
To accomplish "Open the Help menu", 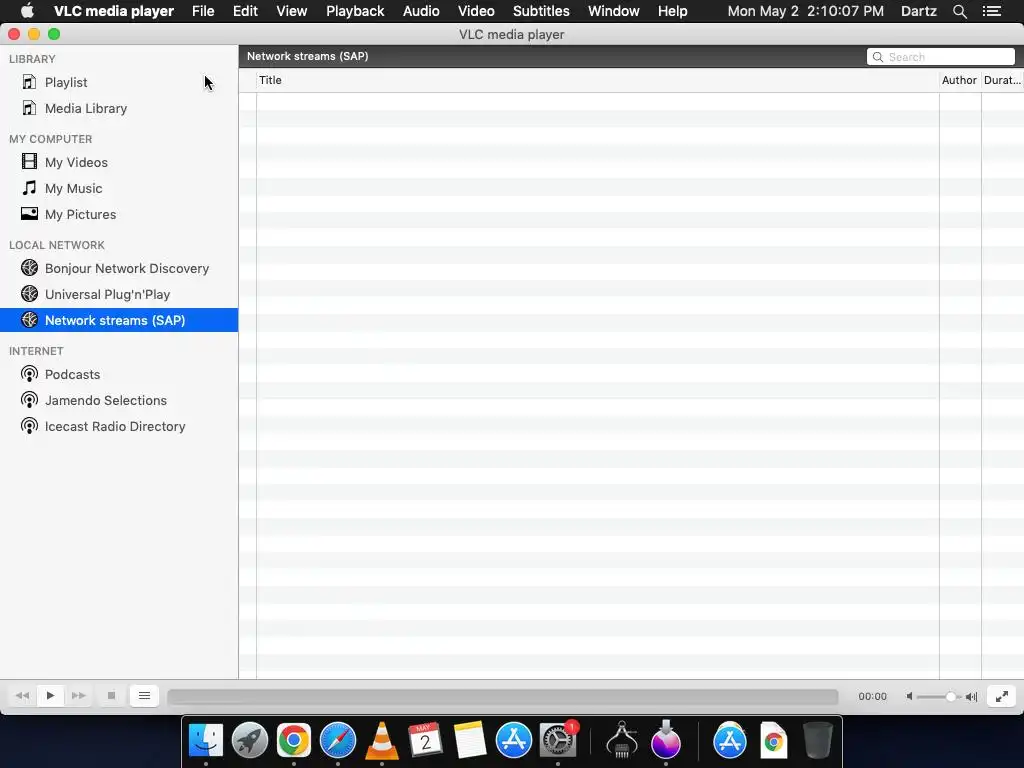I will 673,11.
